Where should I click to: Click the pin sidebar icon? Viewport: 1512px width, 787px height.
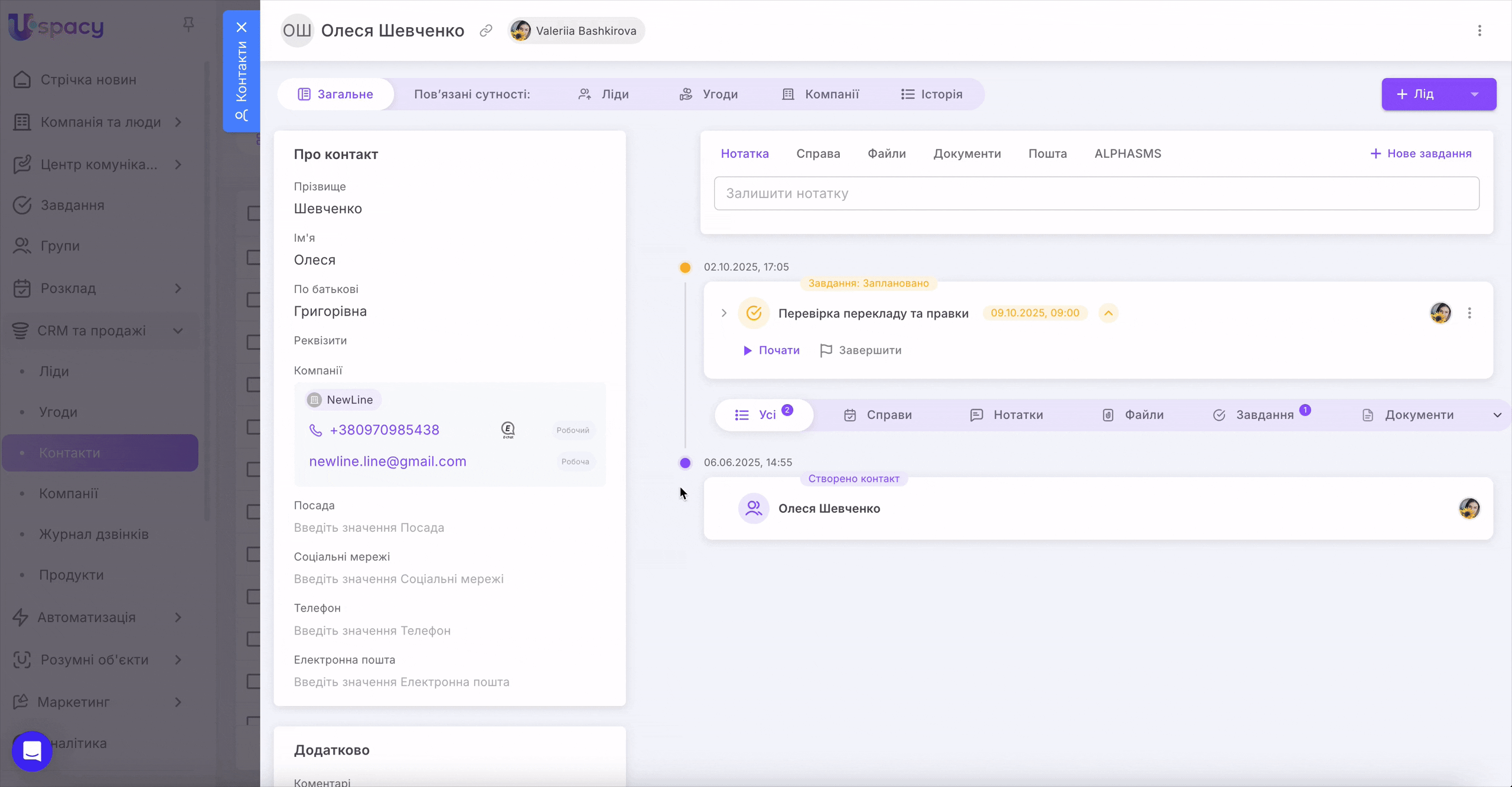tap(188, 24)
